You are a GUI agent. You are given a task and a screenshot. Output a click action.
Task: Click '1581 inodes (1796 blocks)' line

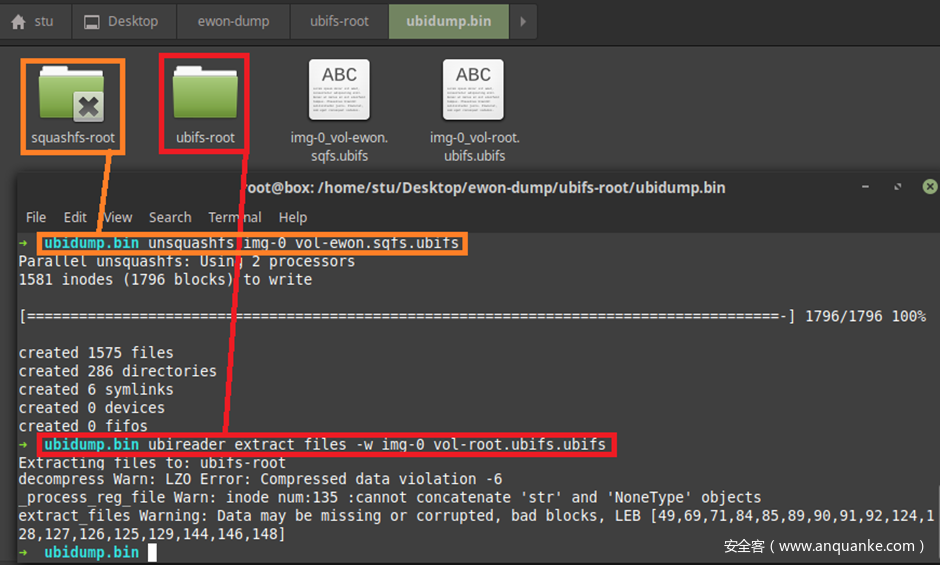pyautogui.click(x=165, y=280)
